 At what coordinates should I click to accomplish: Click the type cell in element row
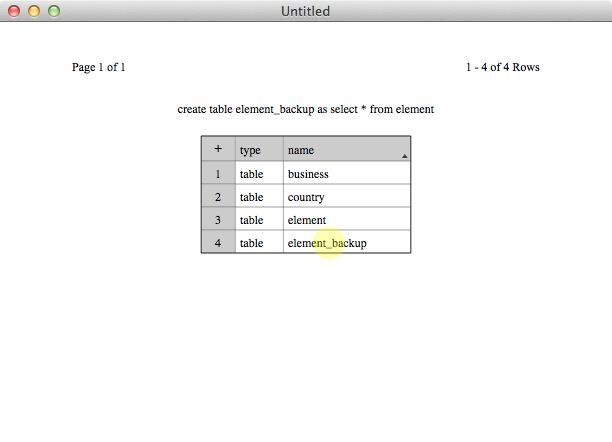(260, 219)
